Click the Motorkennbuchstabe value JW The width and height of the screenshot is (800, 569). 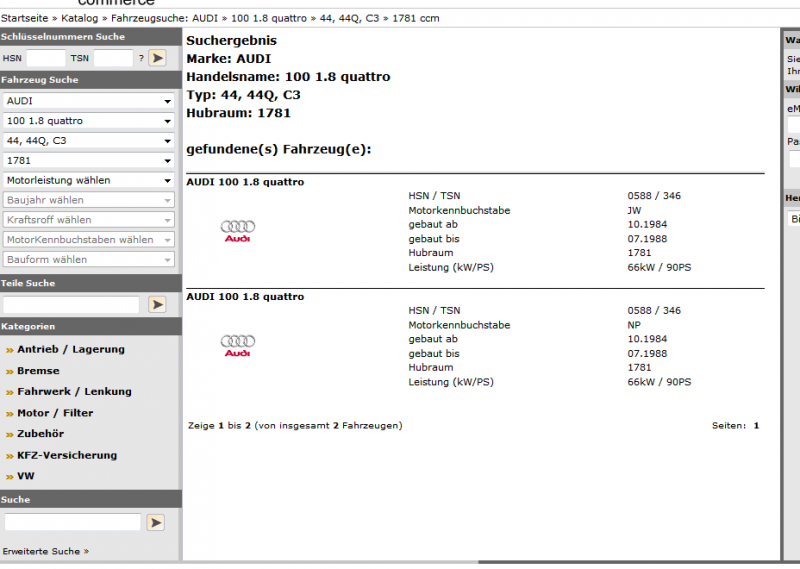[x=634, y=210]
